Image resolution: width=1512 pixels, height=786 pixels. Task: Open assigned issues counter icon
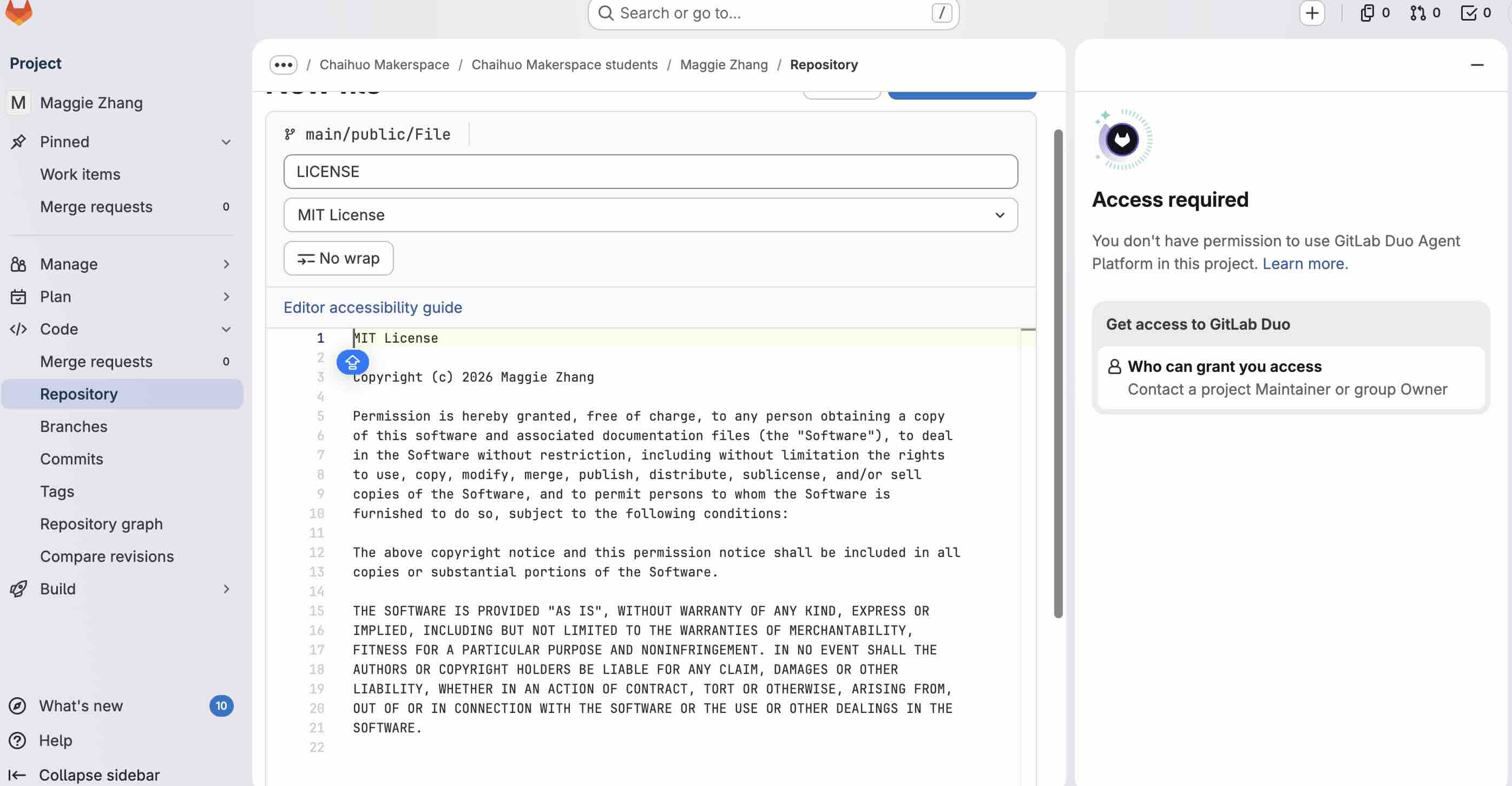[x=1374, y=13]
